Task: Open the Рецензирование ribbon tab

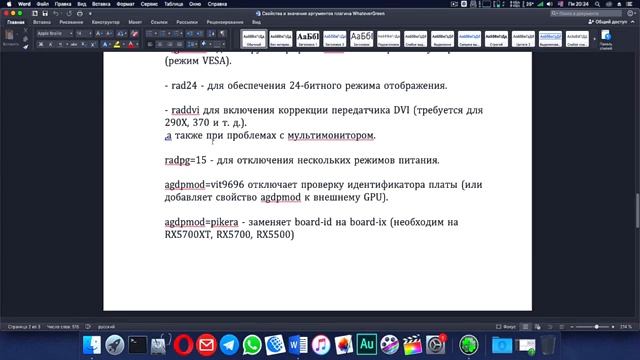Action: click(x=224, y=22)
